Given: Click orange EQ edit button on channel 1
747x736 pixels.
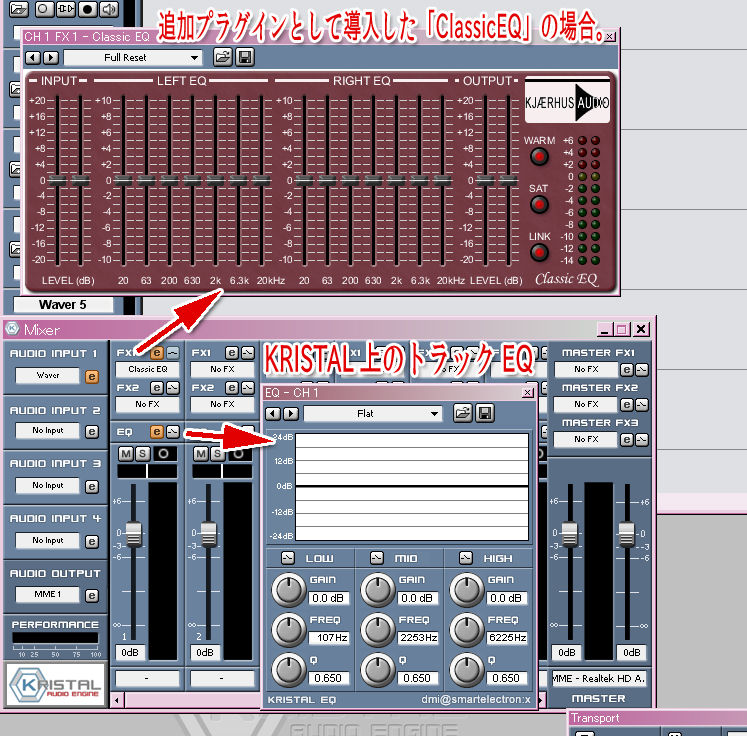Looking at the screenshot, I should [x=157, y=432].
